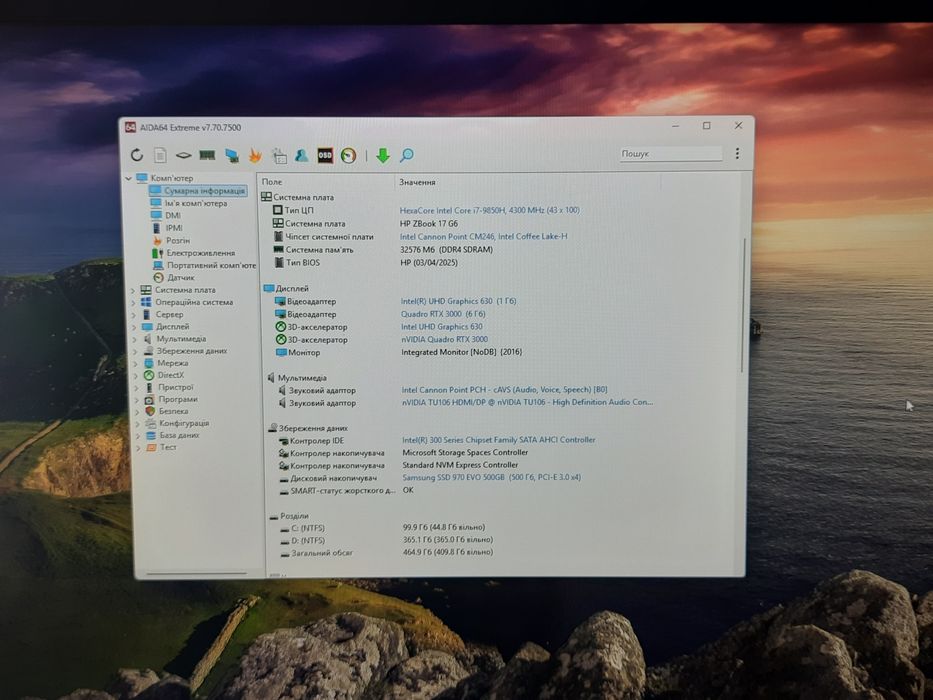Open the three-dot menu button
The width and height of the screenshot is (933, 700).
737,154
